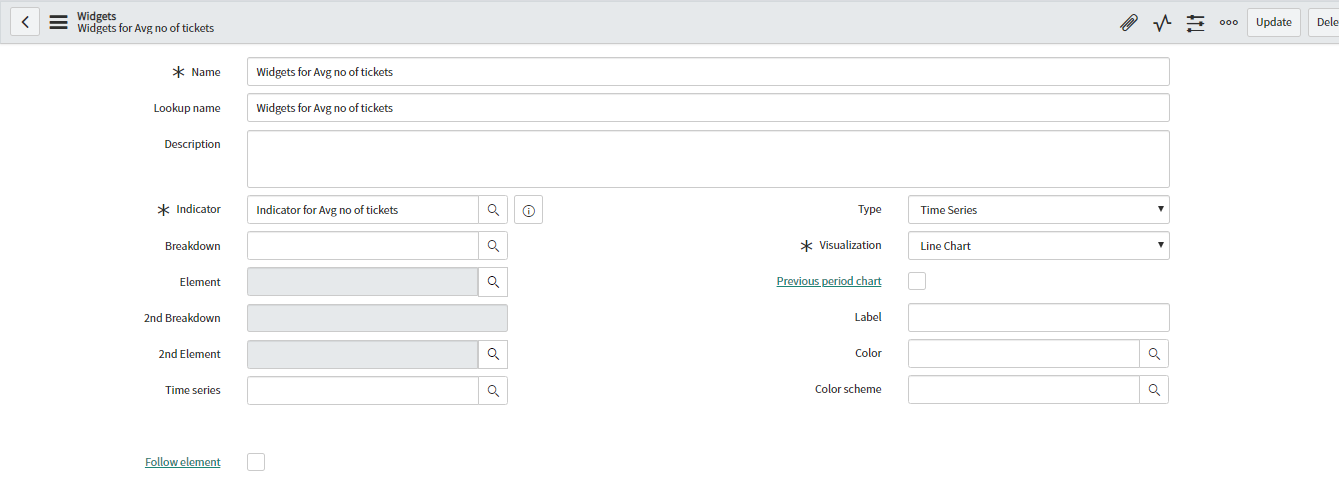This screenshot has width=1339, height=482.
Task: Open lookup for the Color field
Action: point(1154,353)
